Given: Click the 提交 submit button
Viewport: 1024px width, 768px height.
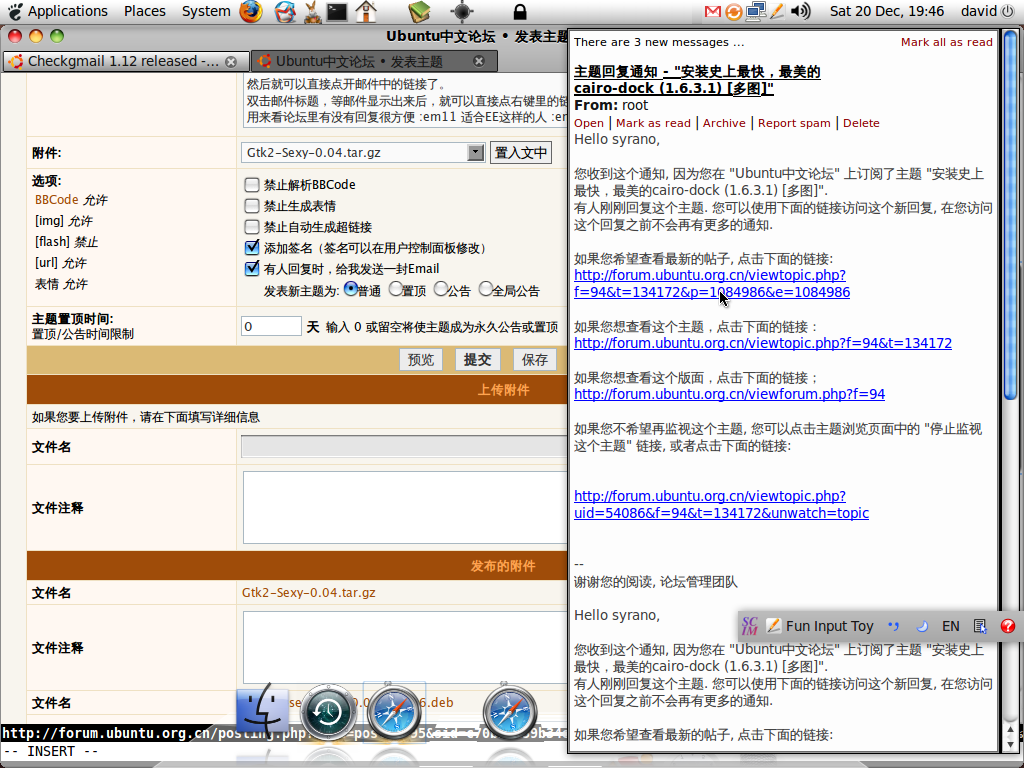Looking at the screenshot, I should (477, 360).
